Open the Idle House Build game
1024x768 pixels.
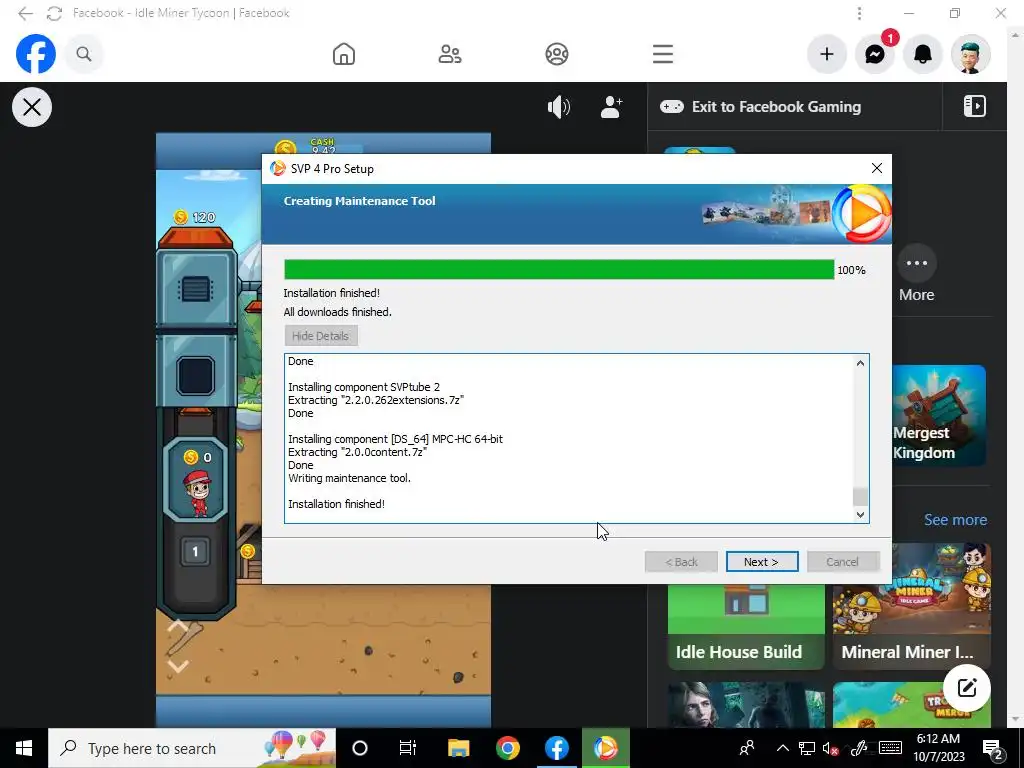[746, 627]
